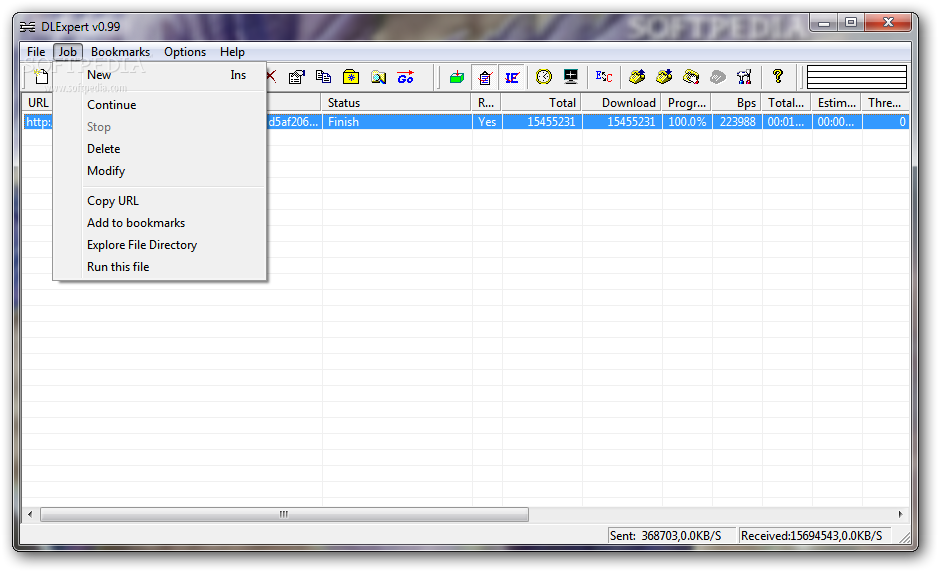Click the URL column header
The width and height of the screenshot is (939, 572).
38,103
